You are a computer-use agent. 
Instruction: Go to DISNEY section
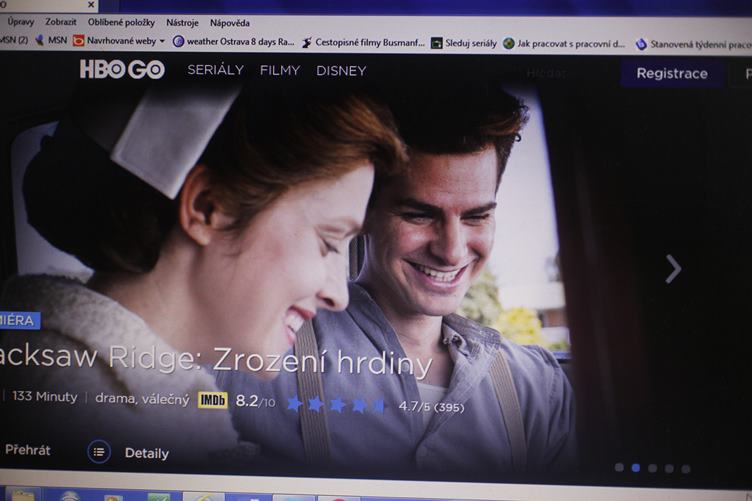coord(341,71)
